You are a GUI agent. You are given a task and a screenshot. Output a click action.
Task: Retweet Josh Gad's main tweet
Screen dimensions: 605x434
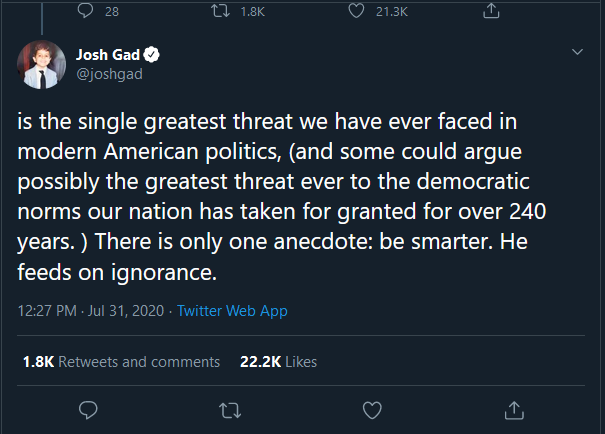(x=229, y=410)
